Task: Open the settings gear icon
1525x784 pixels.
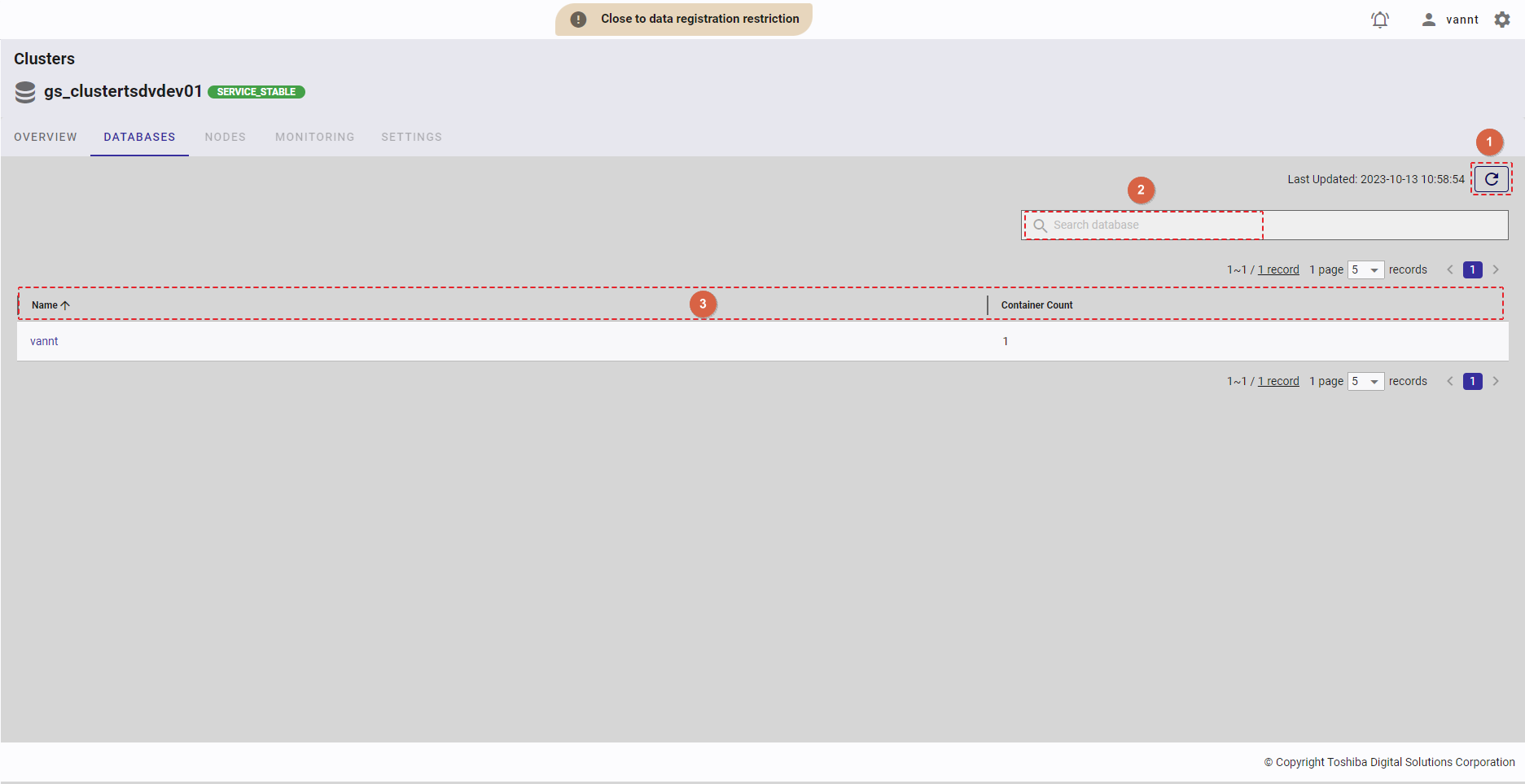Action: click(x=1502, y=20)
